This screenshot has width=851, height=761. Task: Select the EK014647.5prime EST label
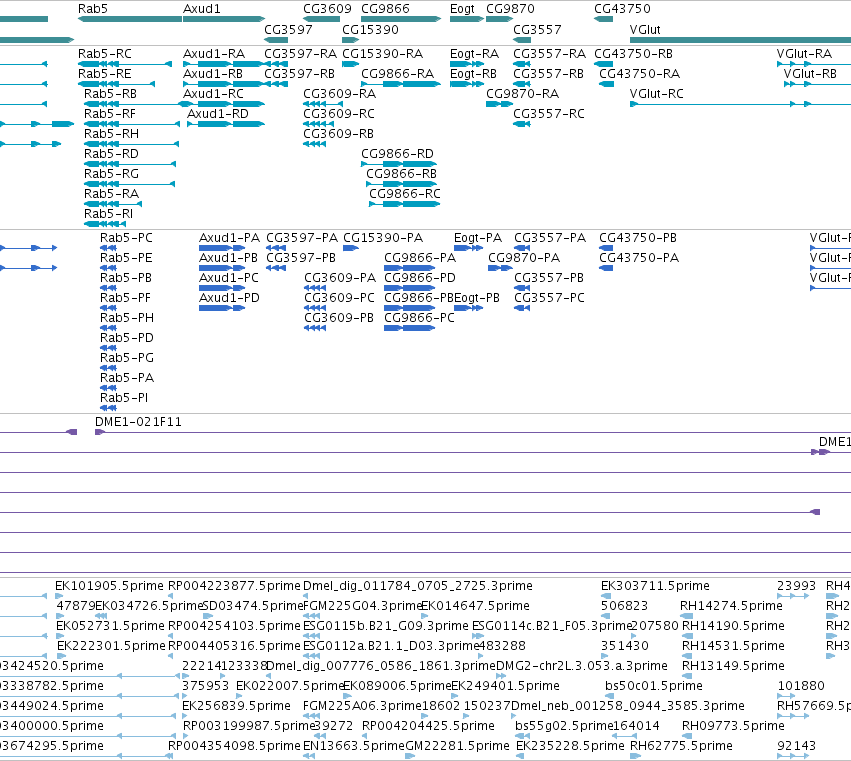click(475, 606)
